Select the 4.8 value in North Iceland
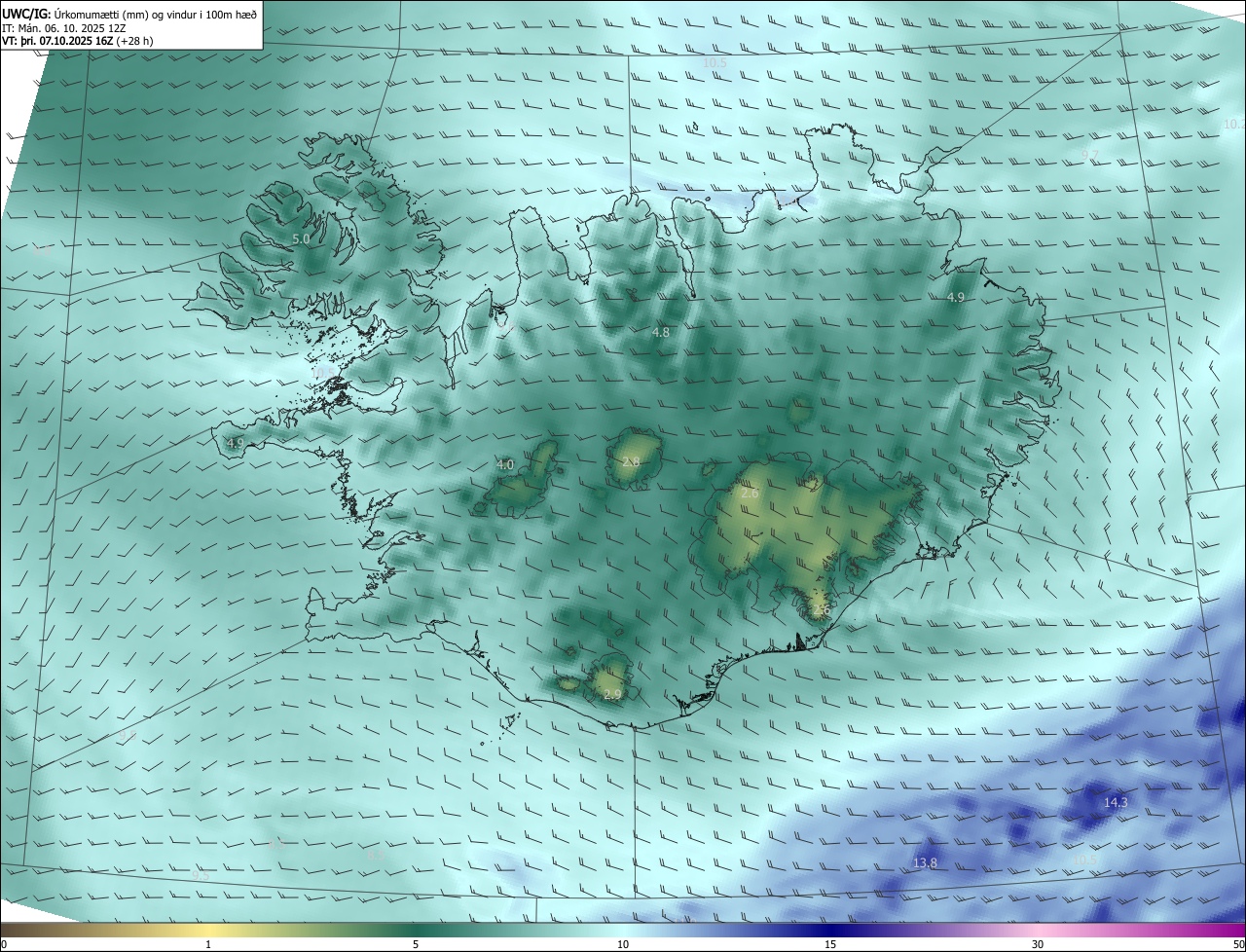The image size is (1246, 952). click(x=661, y=332)
